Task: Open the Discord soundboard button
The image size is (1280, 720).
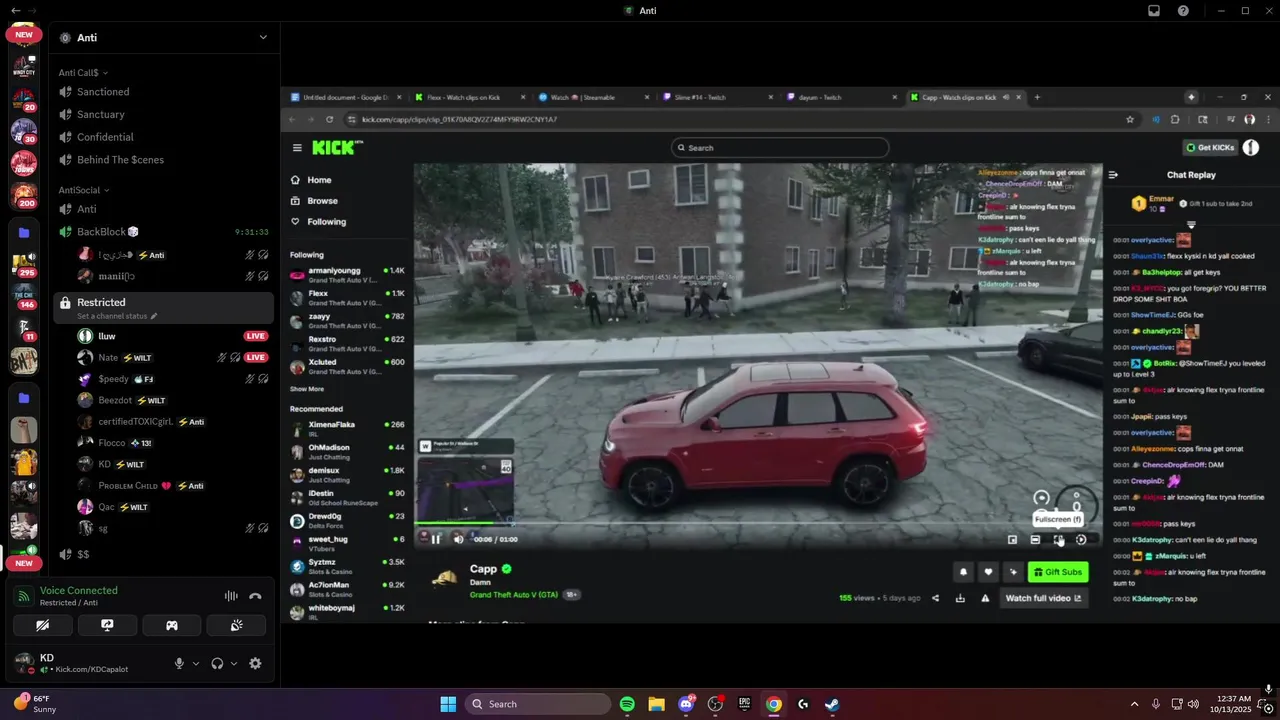Action: coord(236,626)
